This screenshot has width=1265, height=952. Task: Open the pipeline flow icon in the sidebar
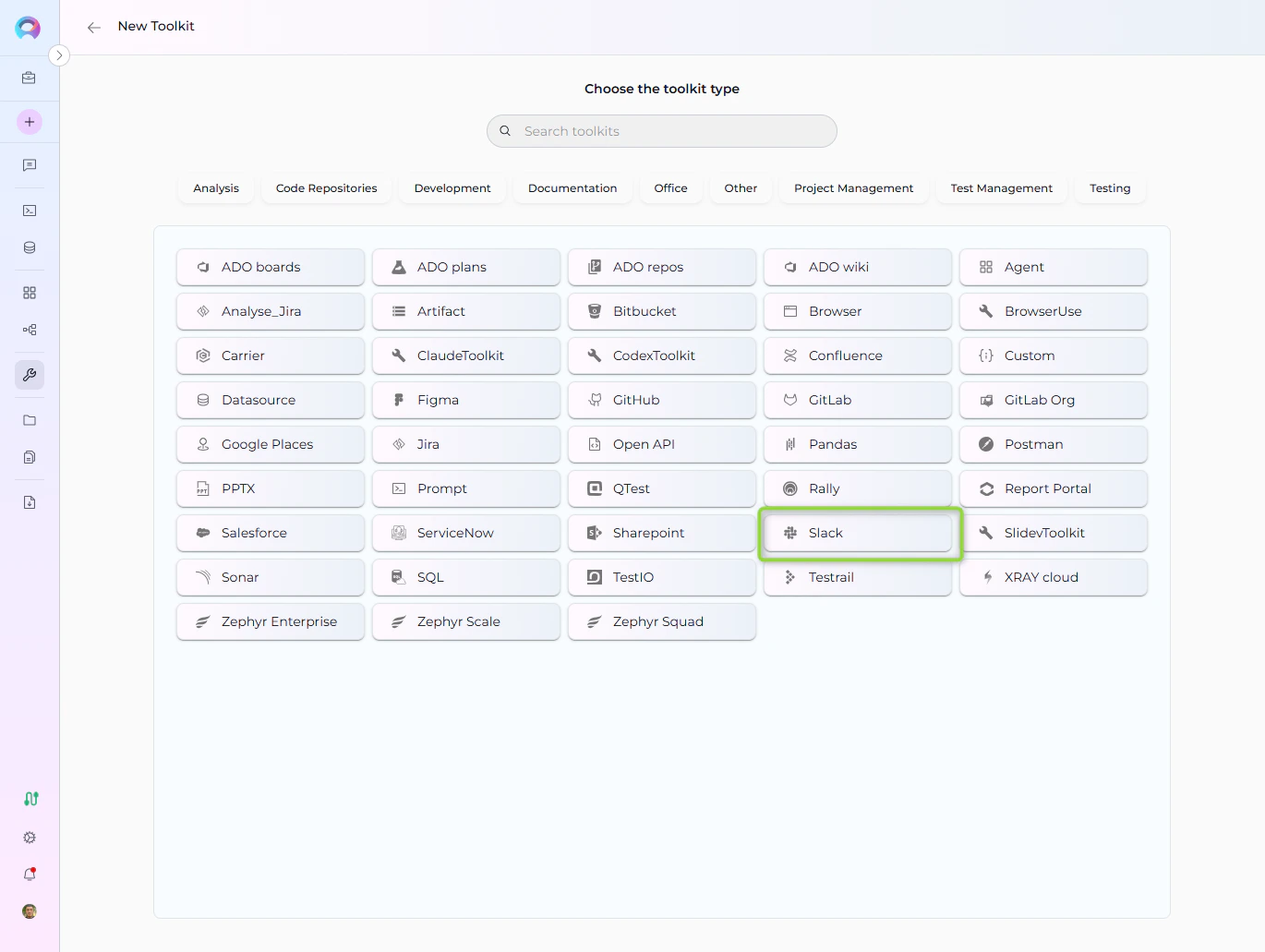click(30, 330)
